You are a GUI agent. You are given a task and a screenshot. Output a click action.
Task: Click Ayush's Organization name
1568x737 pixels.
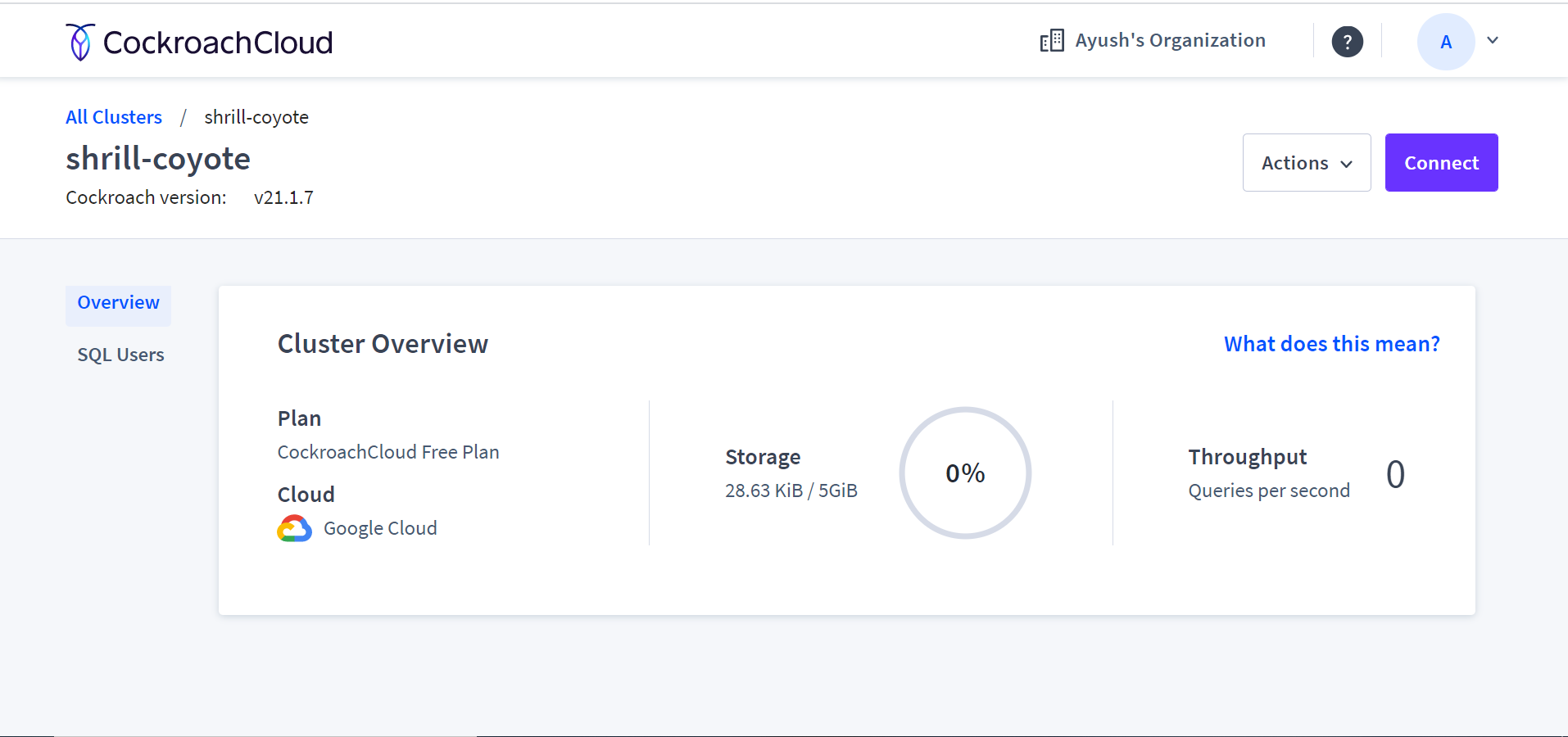(x=1170, y=40)
